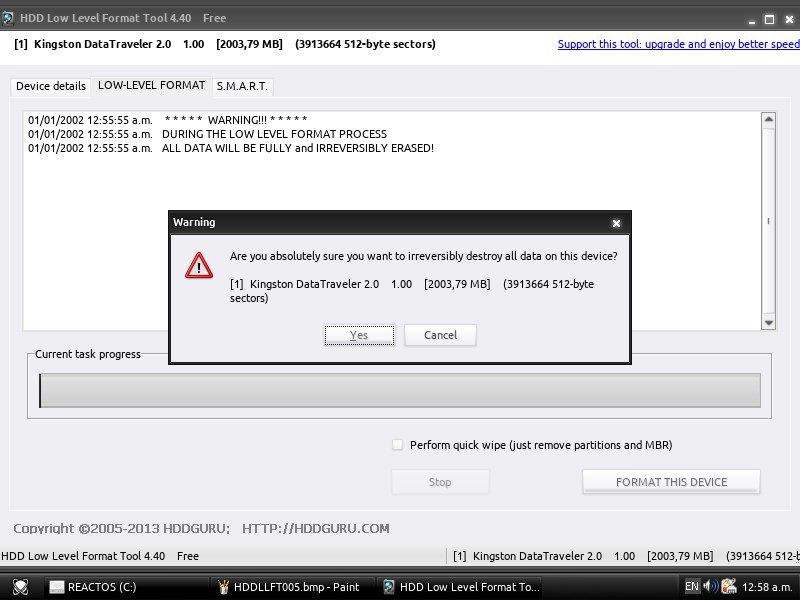
Task: Select the LOW-LEVEL FORMAT tab
Action: click(152, 85)
